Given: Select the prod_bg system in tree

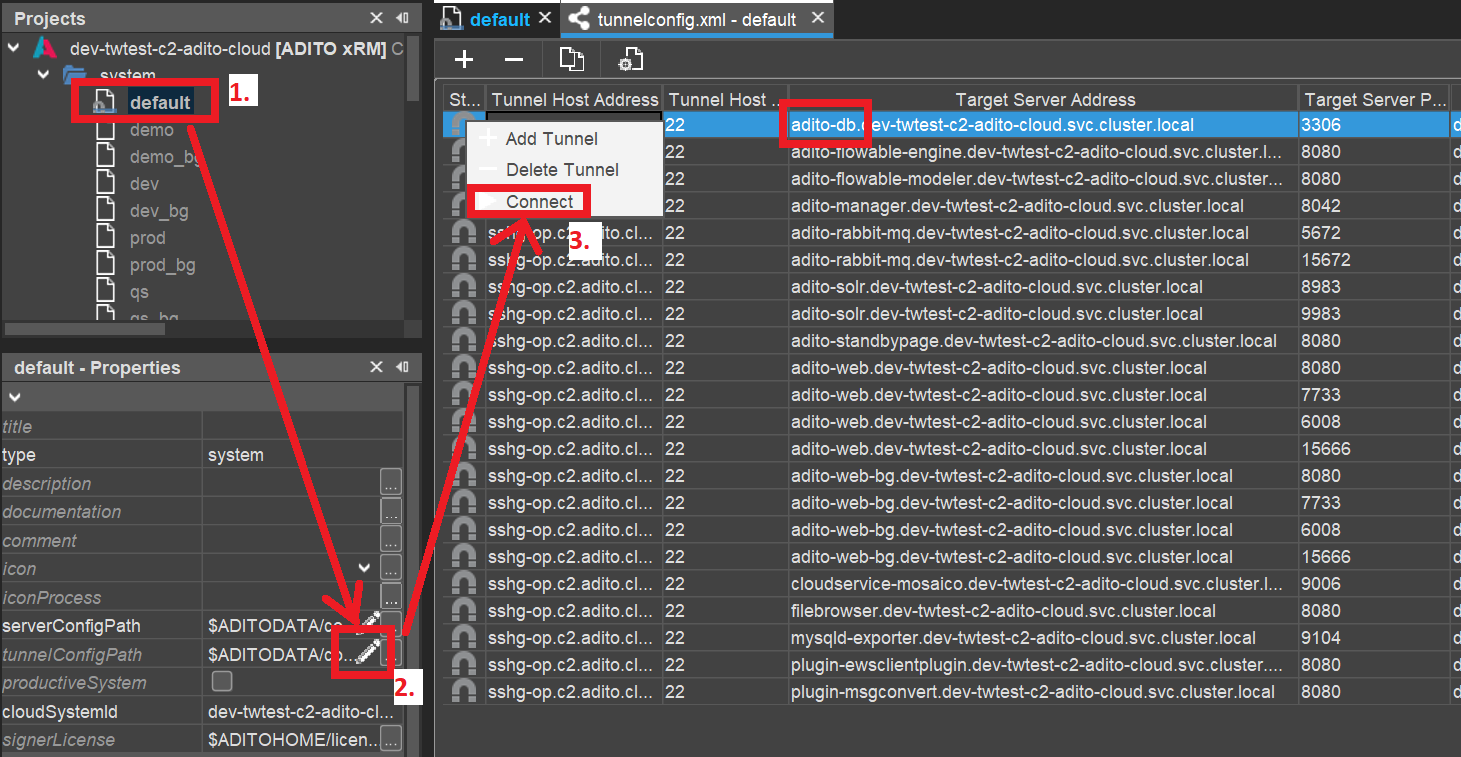Looking at the screenshot, I should pos(162,265).
